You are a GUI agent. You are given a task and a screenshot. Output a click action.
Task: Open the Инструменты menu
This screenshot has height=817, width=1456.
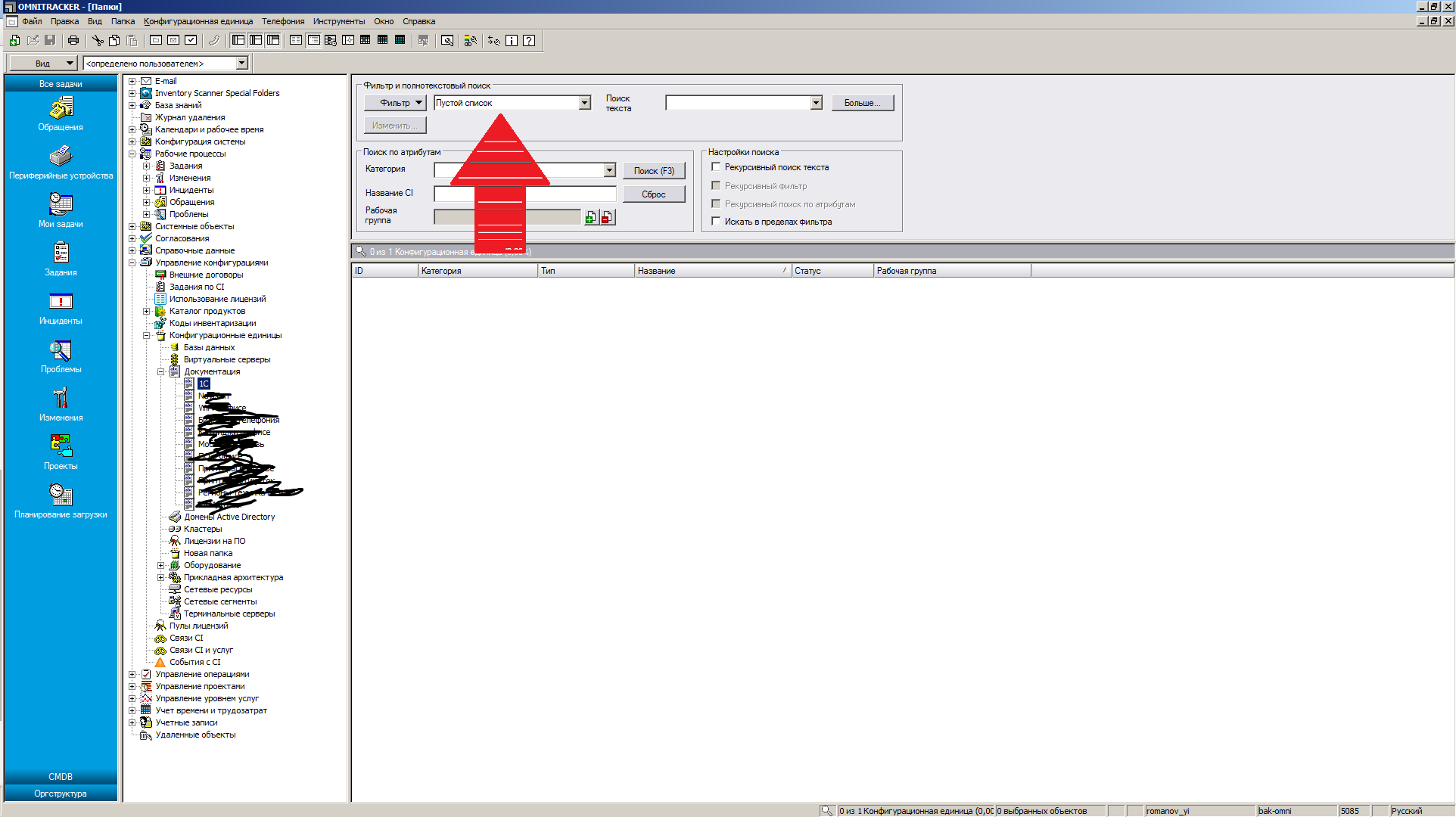point(338,21)
